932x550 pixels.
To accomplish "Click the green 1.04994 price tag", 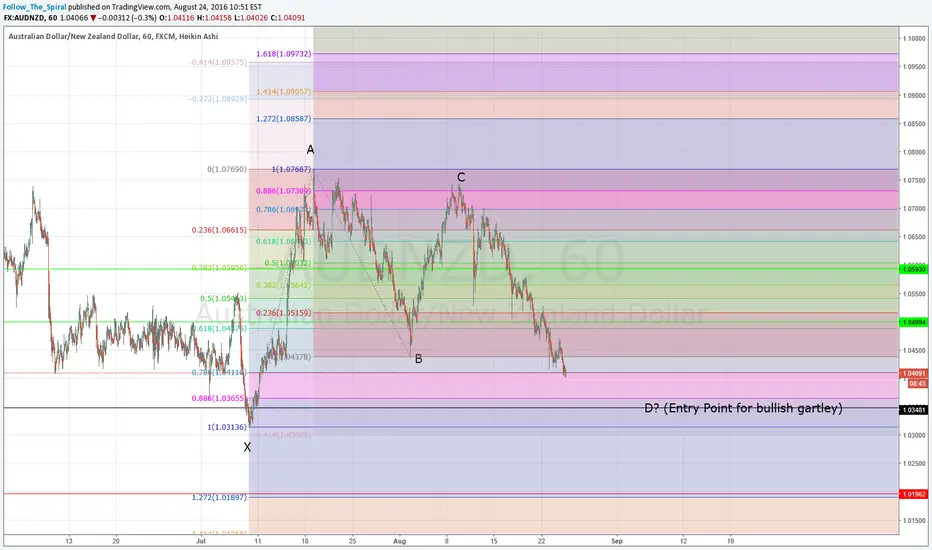I will click(x=914, y=322).
